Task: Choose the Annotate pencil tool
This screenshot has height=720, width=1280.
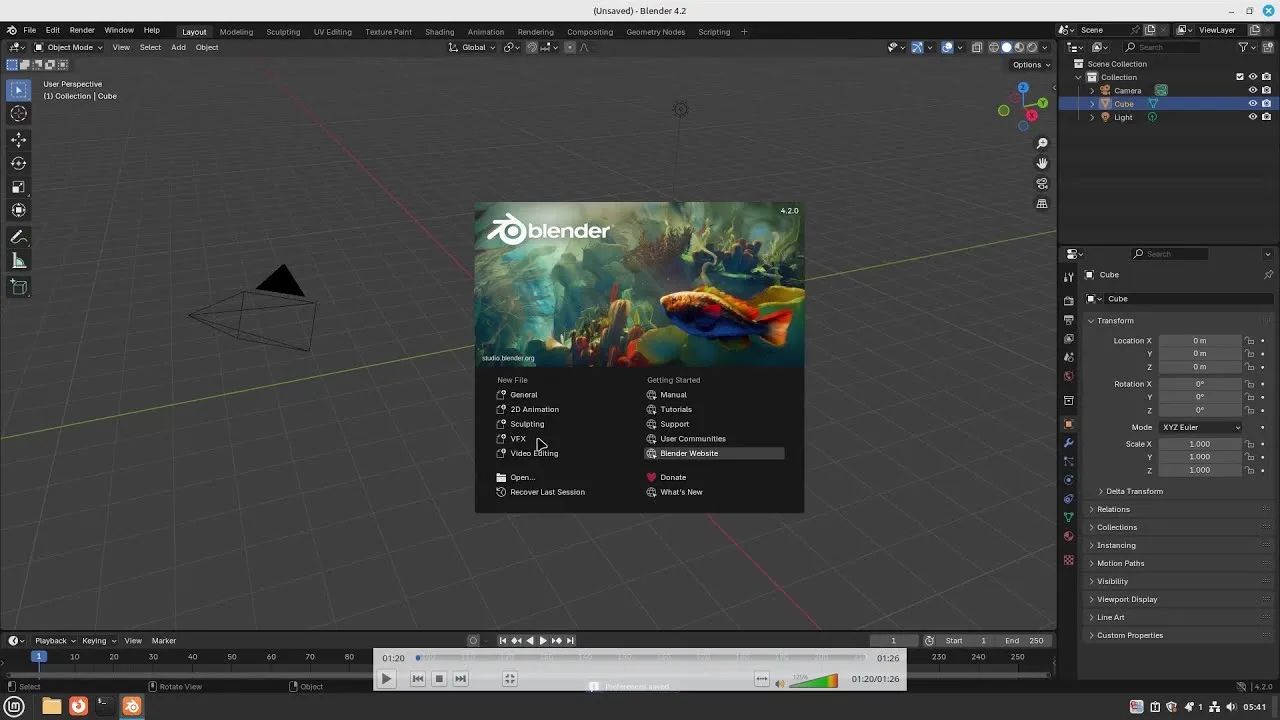Action: click(18, 237)
